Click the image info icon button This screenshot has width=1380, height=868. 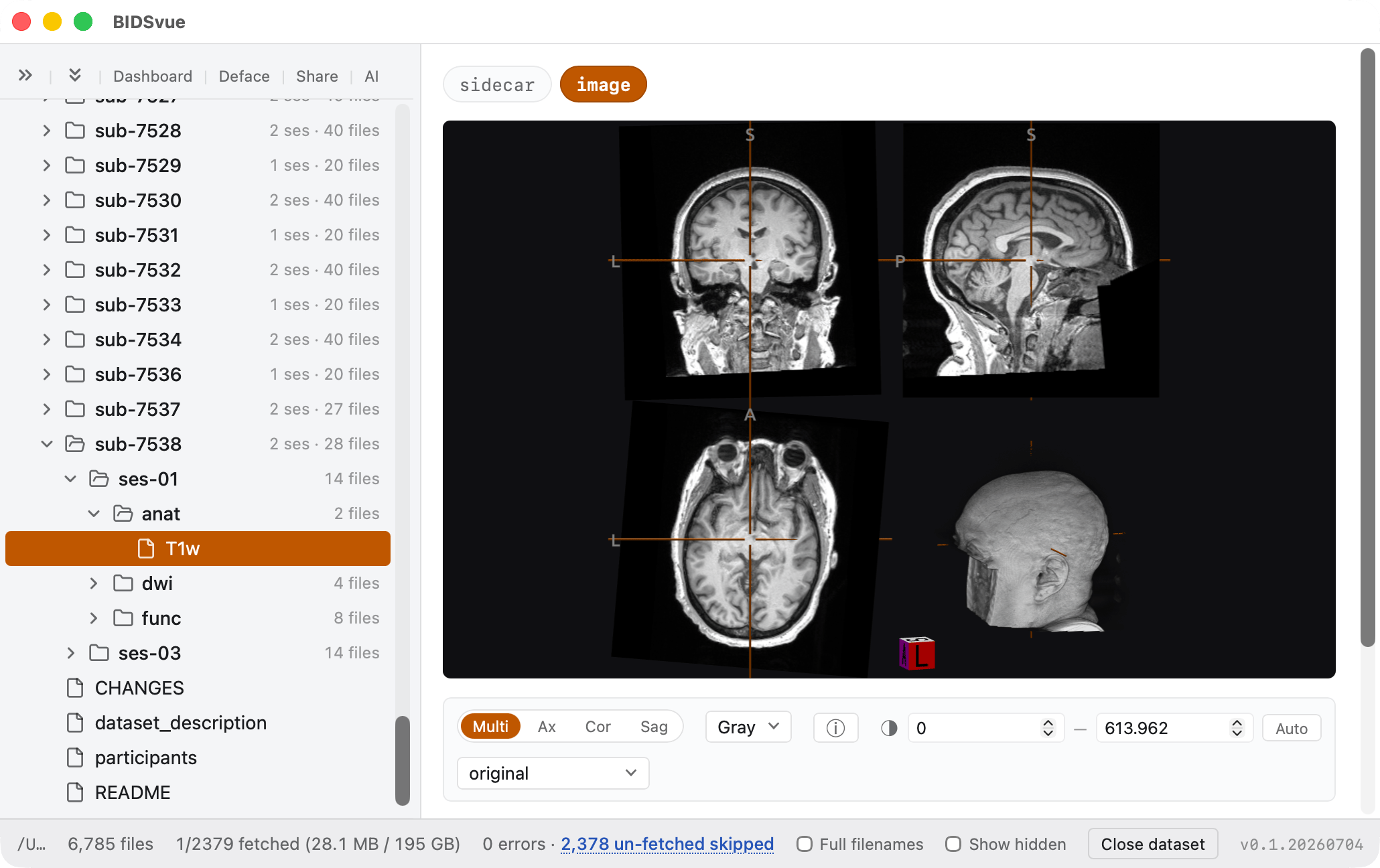tap(835, 728)
